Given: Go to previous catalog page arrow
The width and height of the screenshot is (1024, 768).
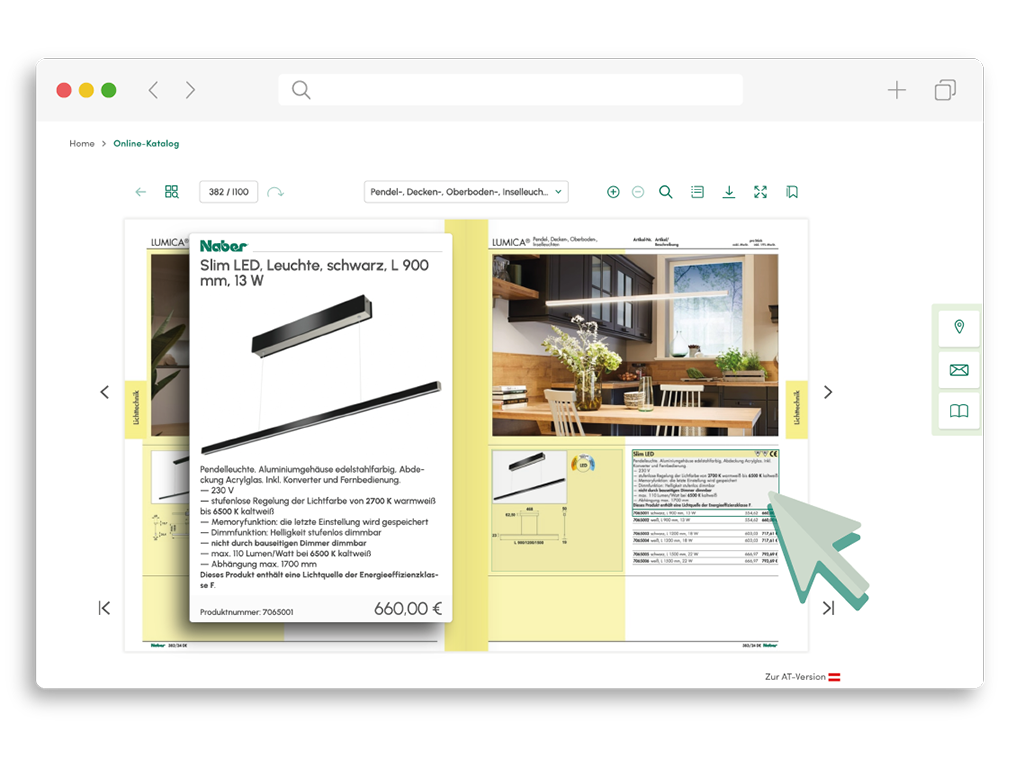Looking at the screenshot, I should pyautogui.click(x=105, y=392).
